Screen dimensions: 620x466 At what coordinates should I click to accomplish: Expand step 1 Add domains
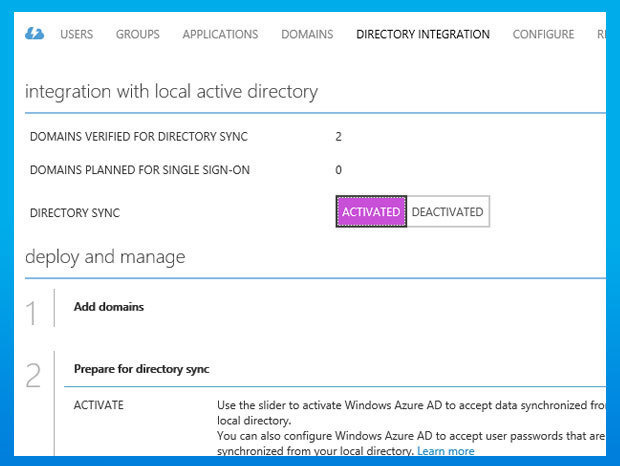[109, 307]
